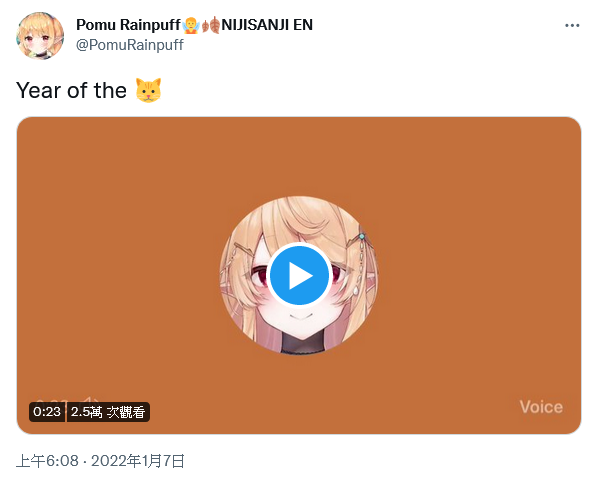Select the 'Year of the' tweet text

pyautogui.click(x=71, y=90)
